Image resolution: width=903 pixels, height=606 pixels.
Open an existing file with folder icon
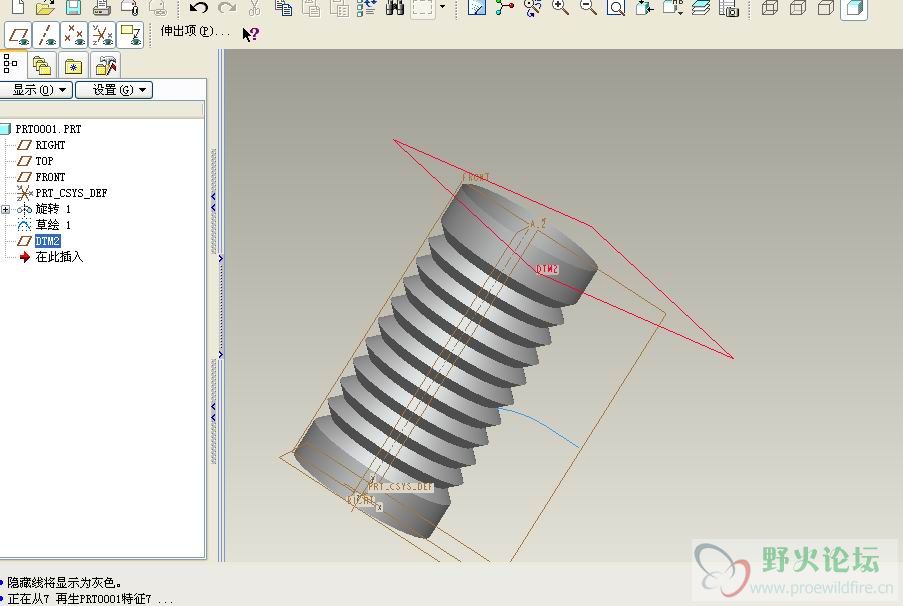pos(45,7)
